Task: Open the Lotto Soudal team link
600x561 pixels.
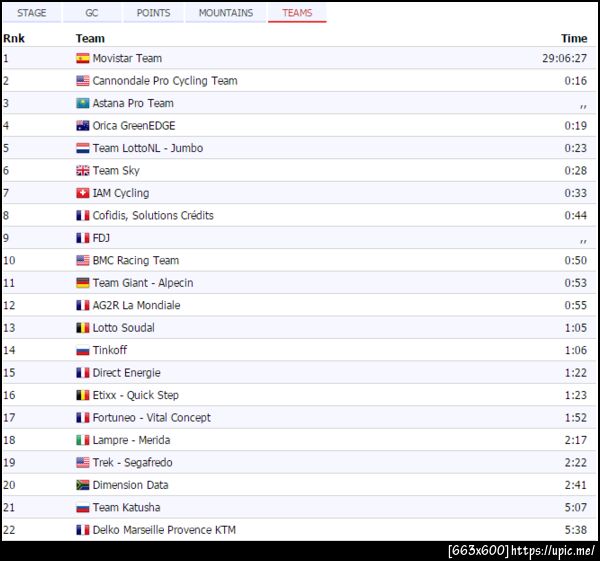Action: 124,328
